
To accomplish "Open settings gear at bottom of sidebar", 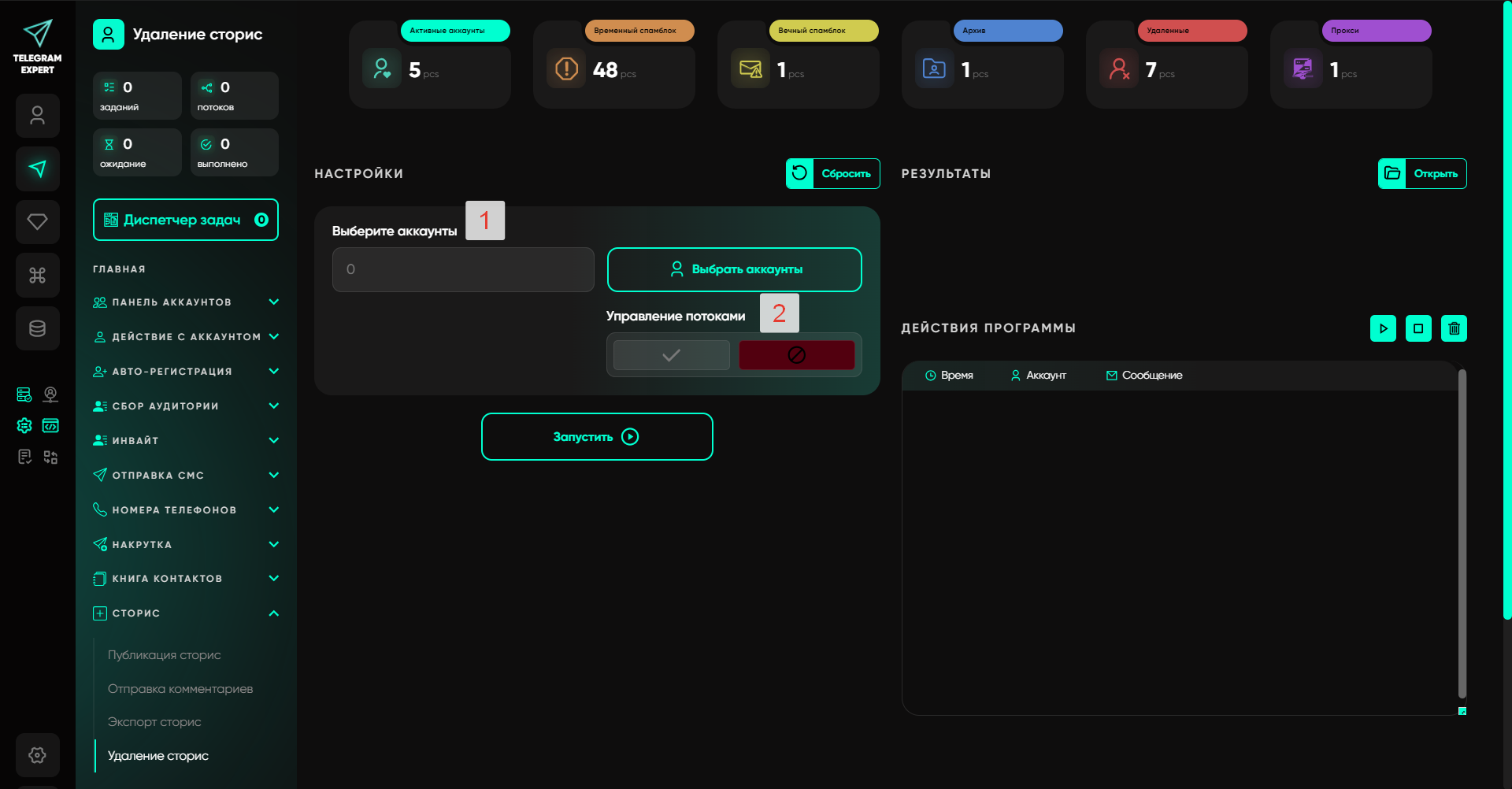I will (37, 755).
